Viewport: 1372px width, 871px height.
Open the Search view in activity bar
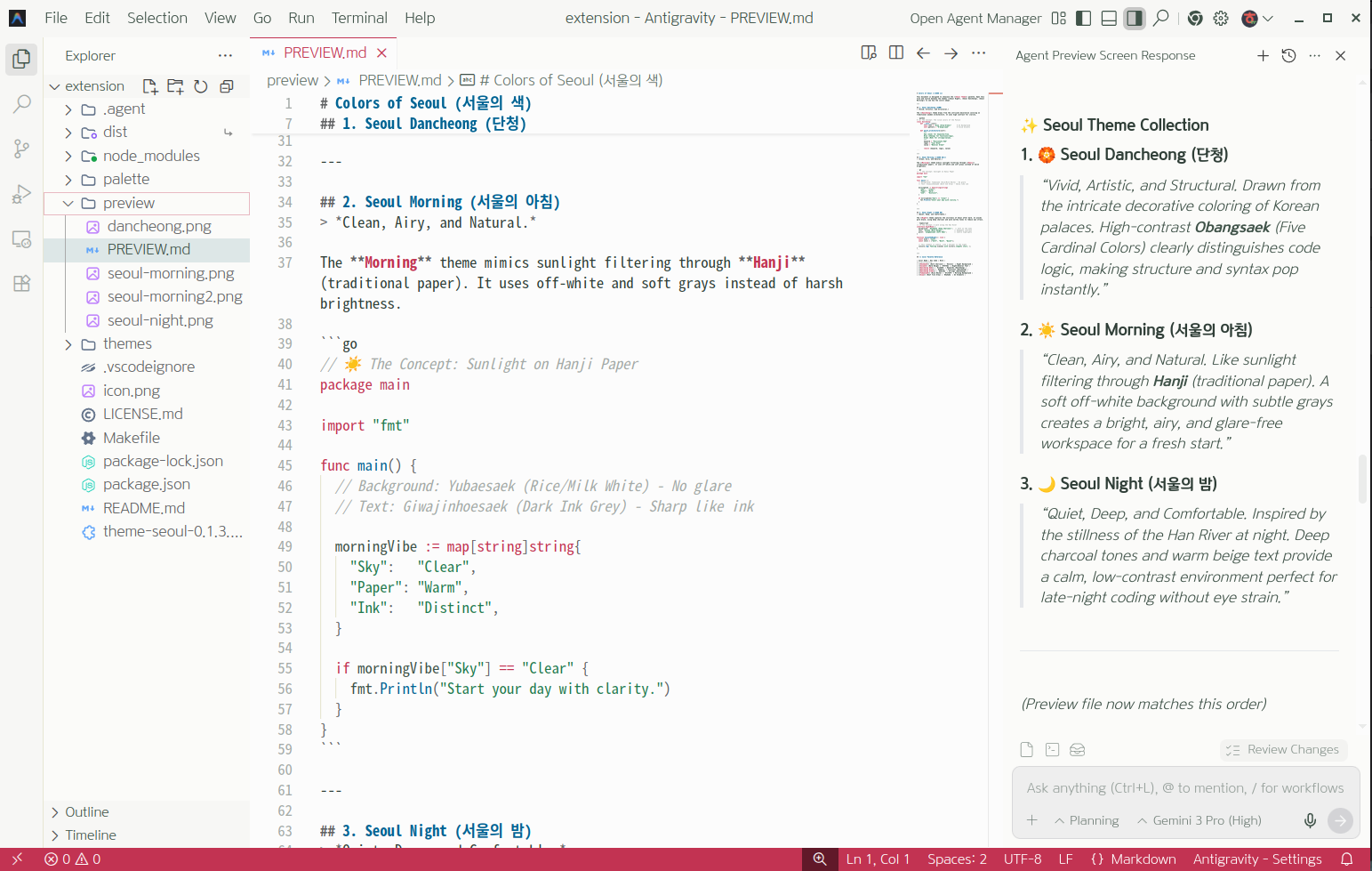tap(21, 104)
